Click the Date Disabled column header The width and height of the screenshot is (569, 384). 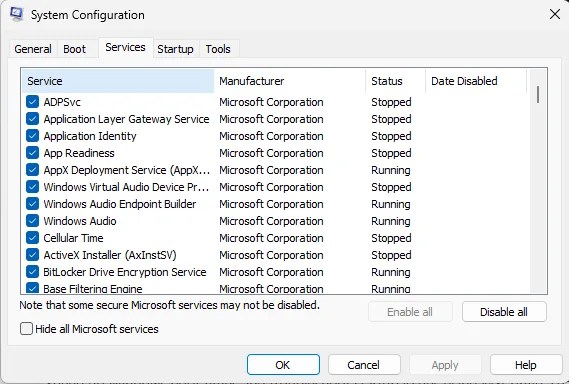[x=476, y=81]
